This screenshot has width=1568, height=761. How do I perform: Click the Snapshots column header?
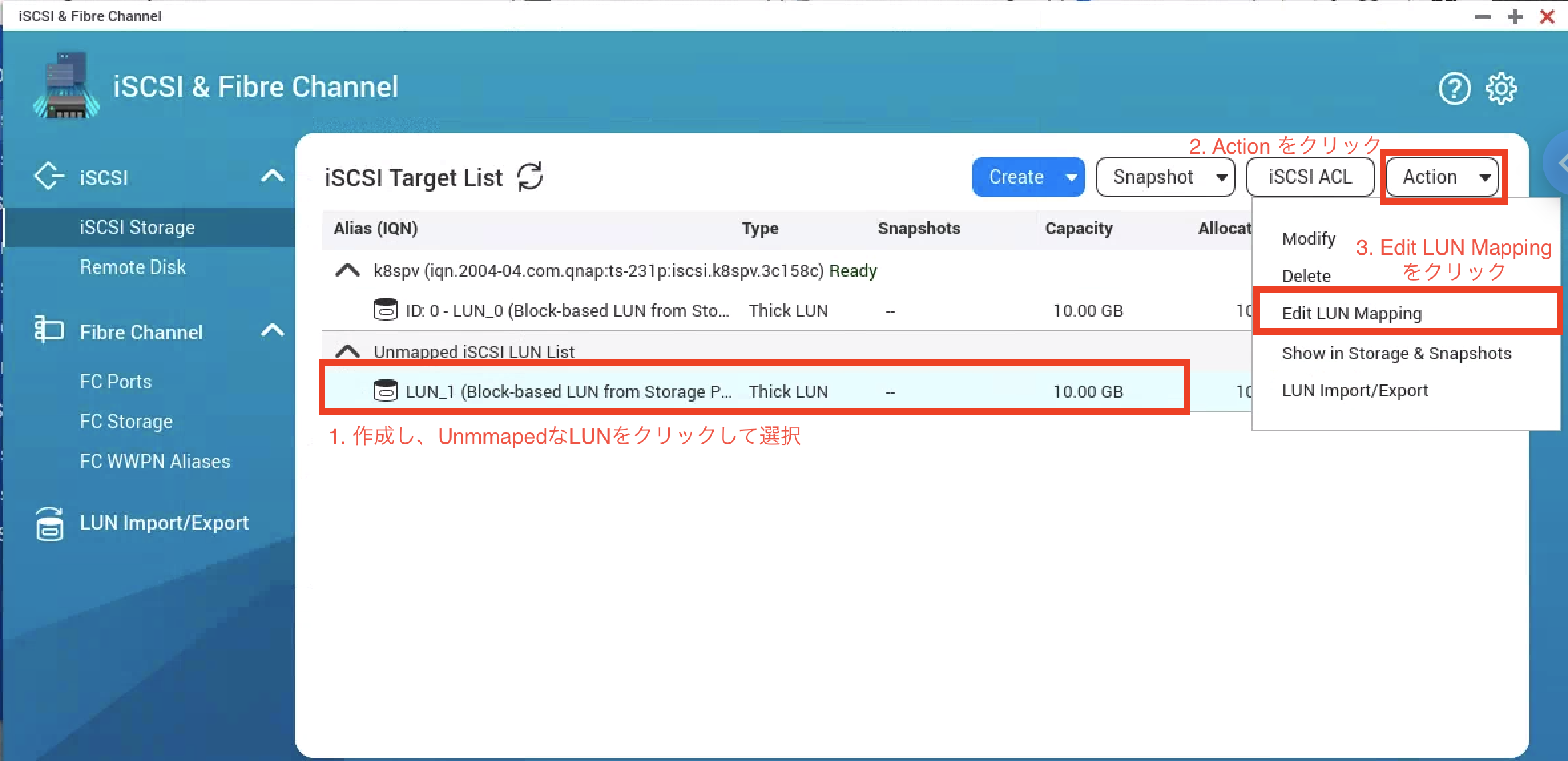[x=919, y=228]
